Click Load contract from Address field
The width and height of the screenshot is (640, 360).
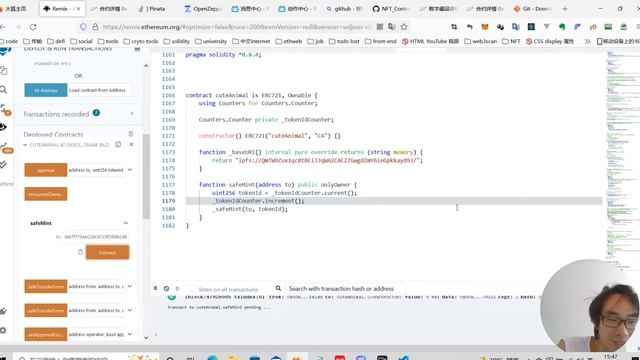pos(100,90)
